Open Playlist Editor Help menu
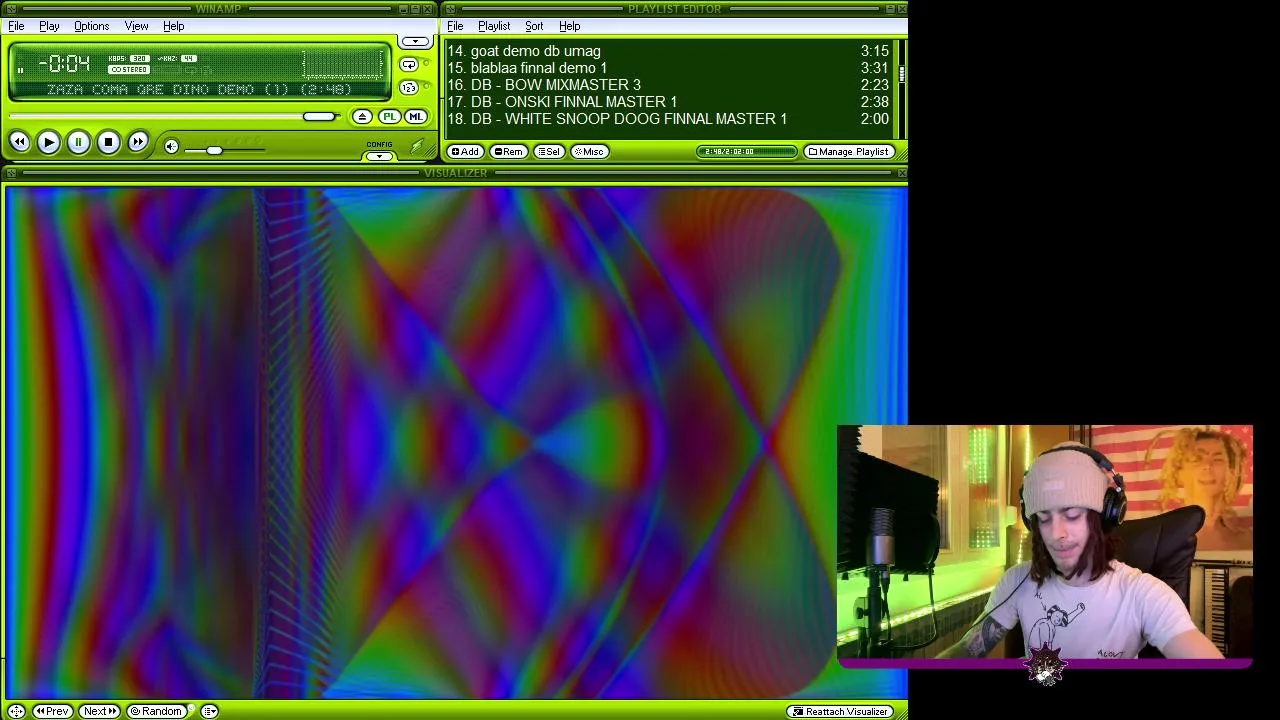Screen dimensions: 1280x720 [x=570, y=26]
